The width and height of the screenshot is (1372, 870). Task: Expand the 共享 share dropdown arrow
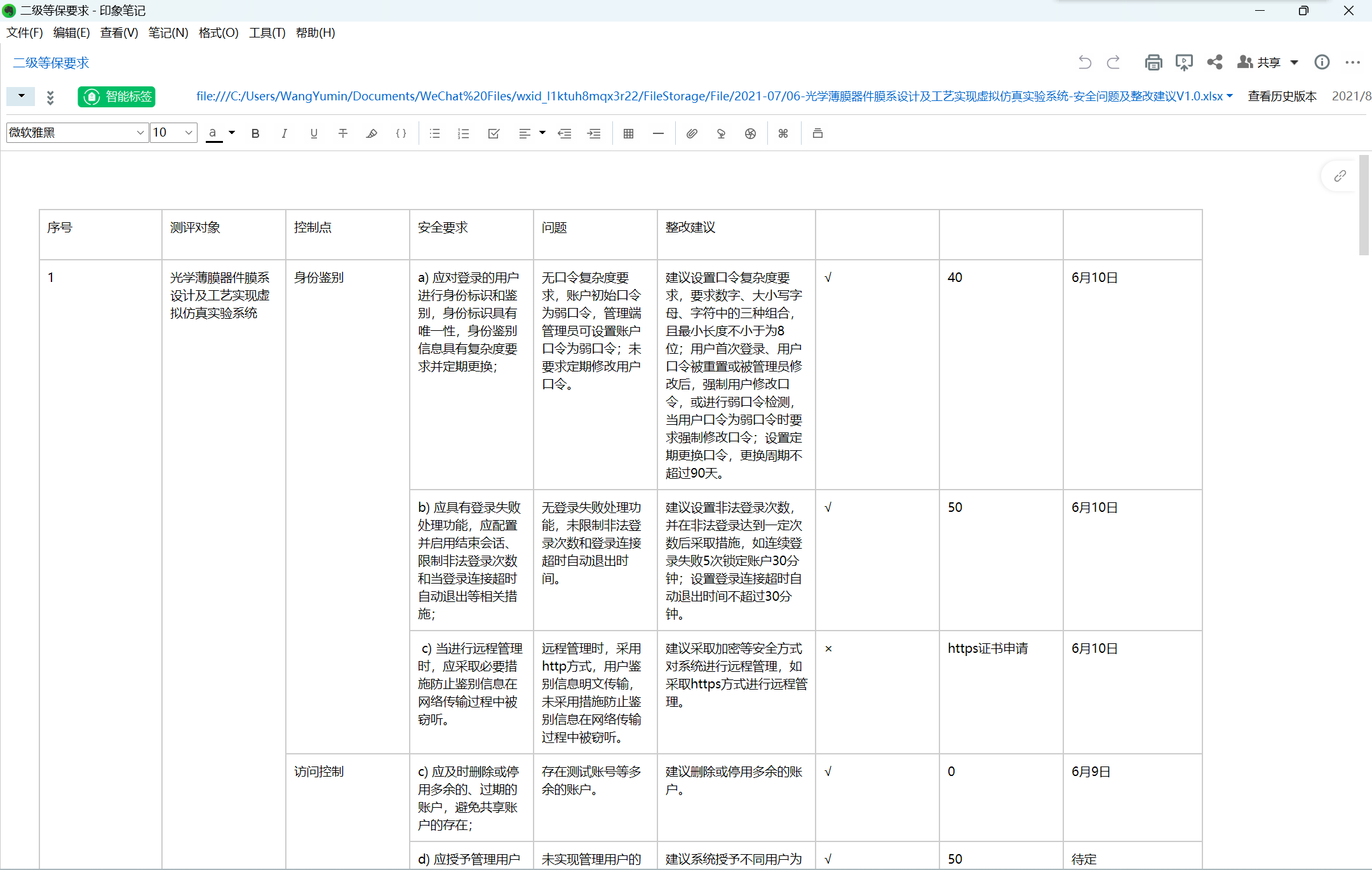[x=1294, y=62]
